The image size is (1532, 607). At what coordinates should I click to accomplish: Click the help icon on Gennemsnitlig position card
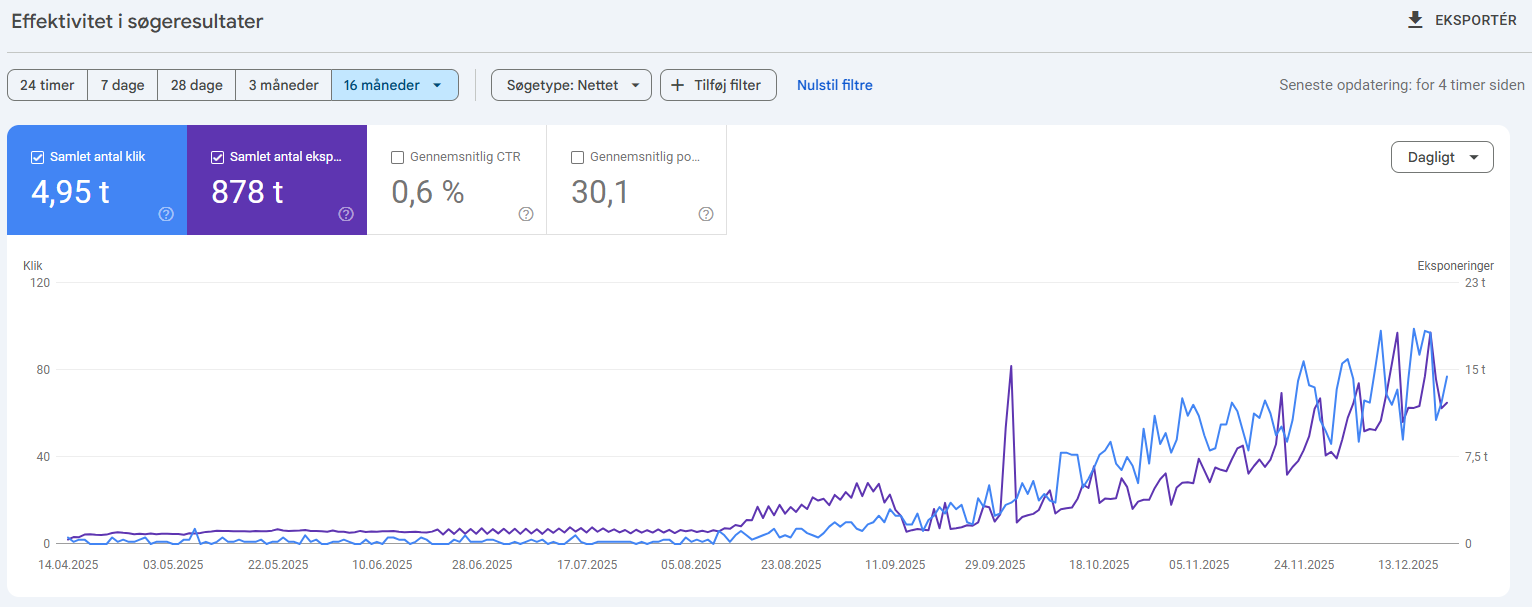click(706, 213)
